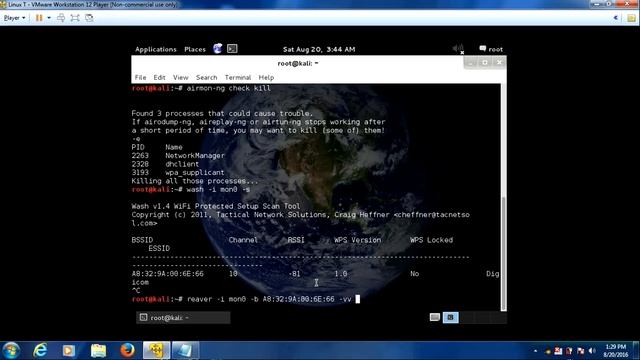Collapse VMware device toolbar chevron
Viewport: 640px width, 360px height.
(x=616, y=18)
